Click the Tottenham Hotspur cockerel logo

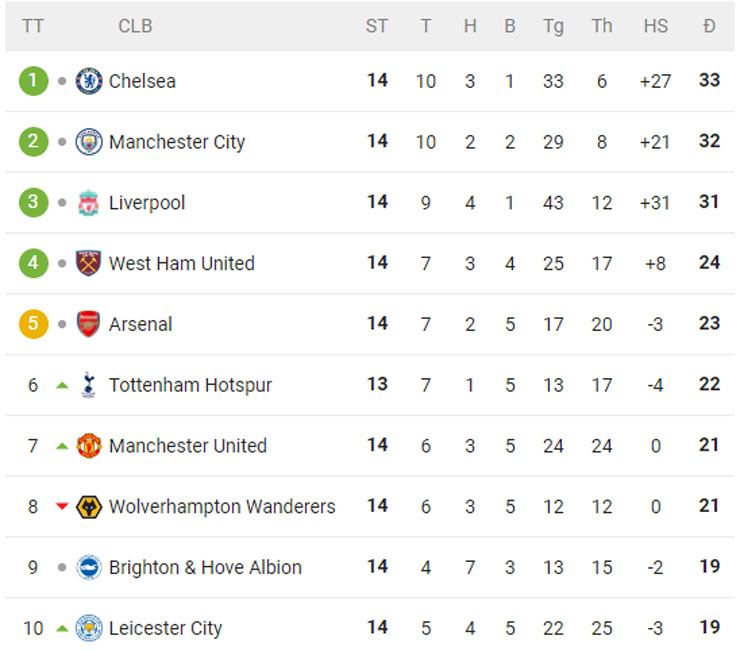pos(88,385)
